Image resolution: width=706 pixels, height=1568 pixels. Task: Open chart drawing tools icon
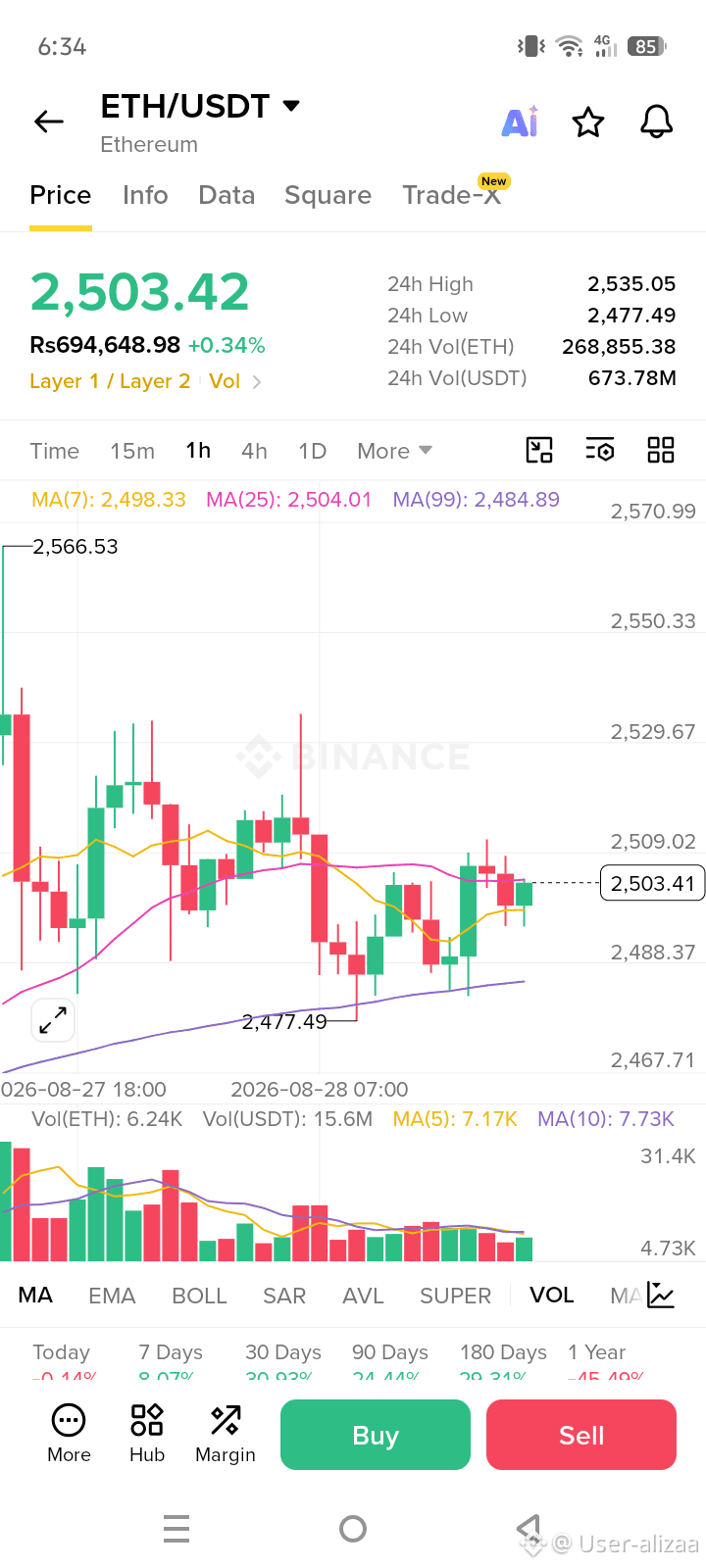click(x=539, y=450)
